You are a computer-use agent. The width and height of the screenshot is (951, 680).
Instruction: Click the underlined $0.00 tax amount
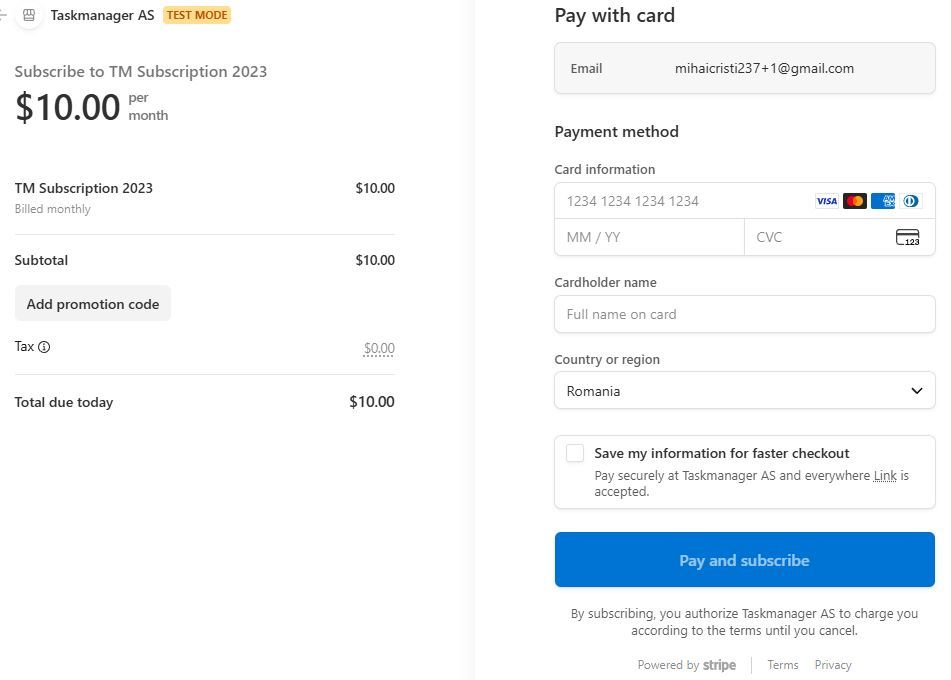(379, 348)
